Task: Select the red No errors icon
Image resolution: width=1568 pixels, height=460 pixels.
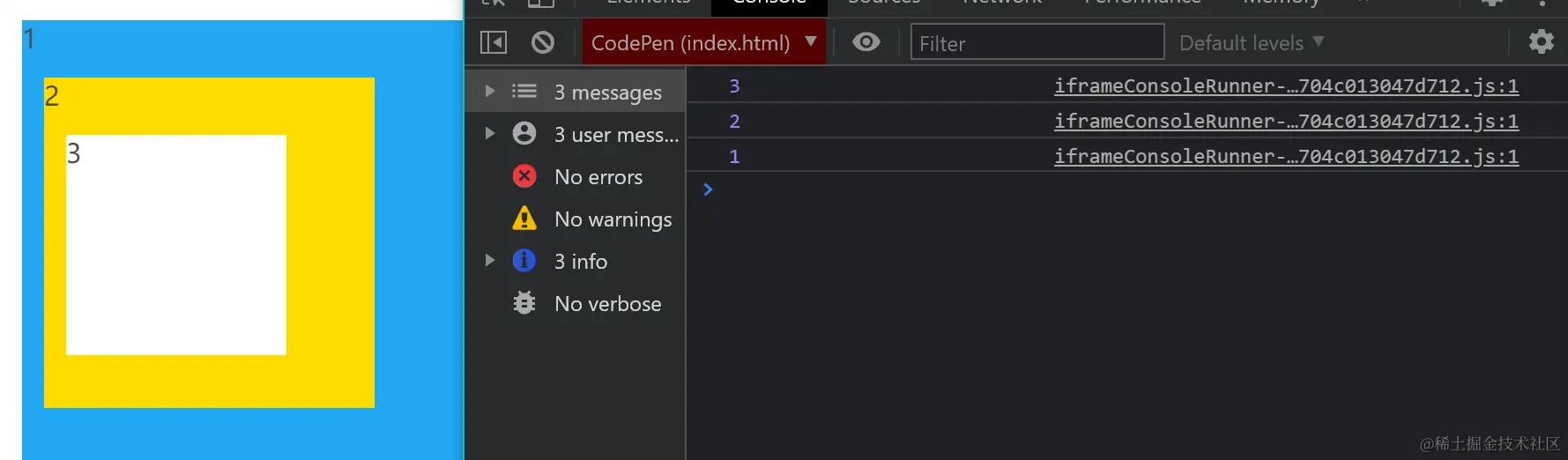Action: [524, 176]
